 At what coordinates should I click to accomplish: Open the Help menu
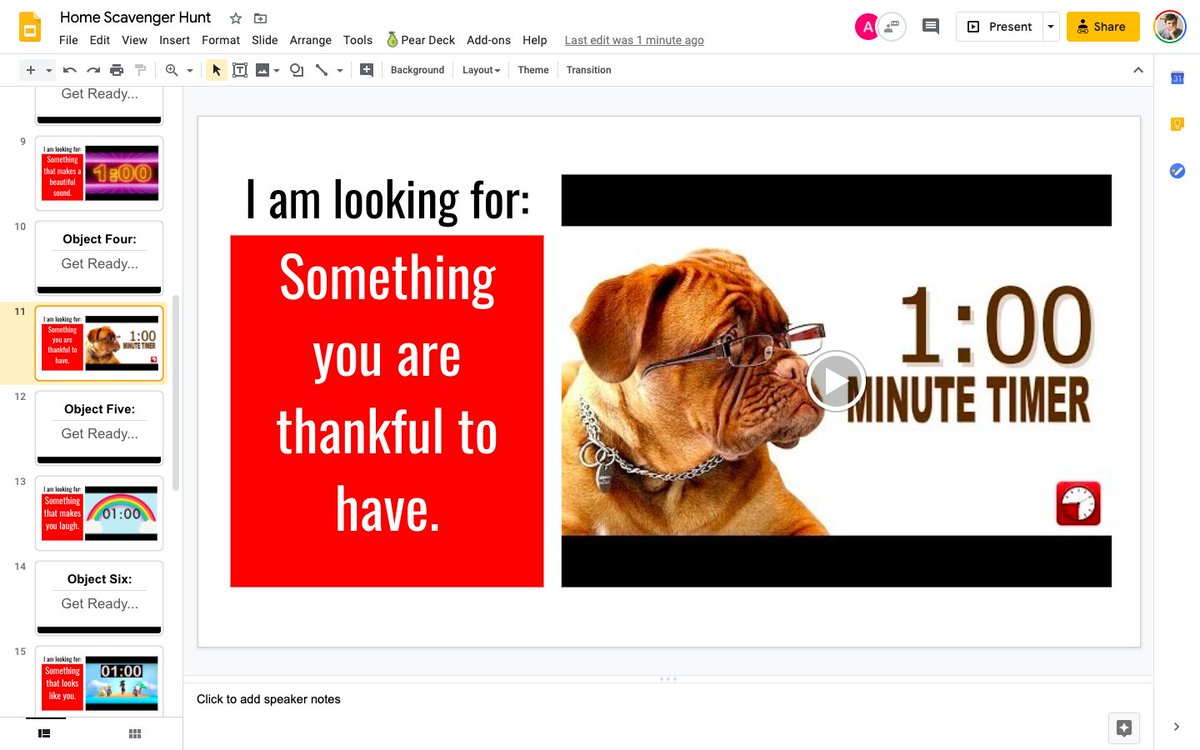[x=535, y=40]
